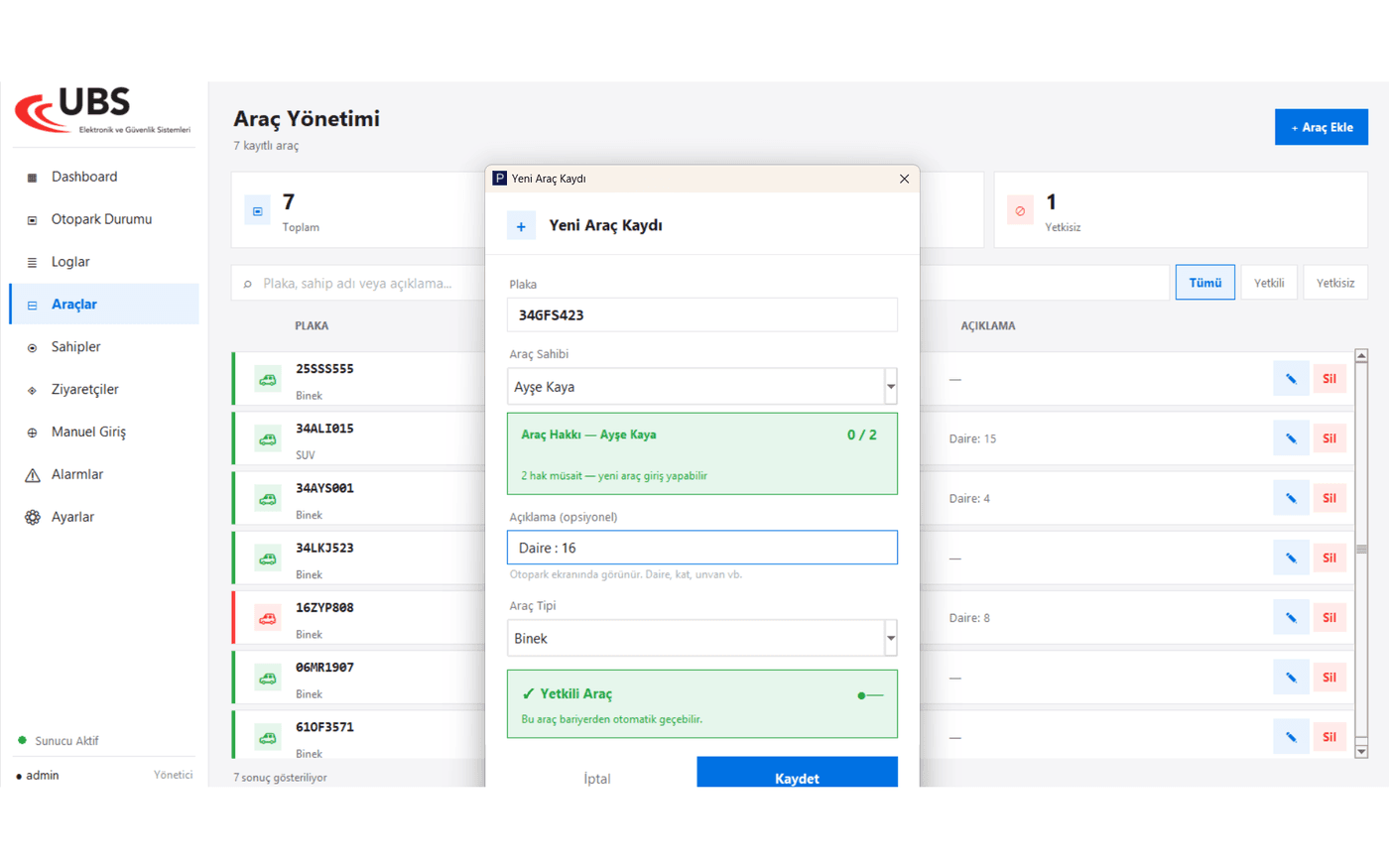Click the dialog plus header icon

click(x=521, y=226)
